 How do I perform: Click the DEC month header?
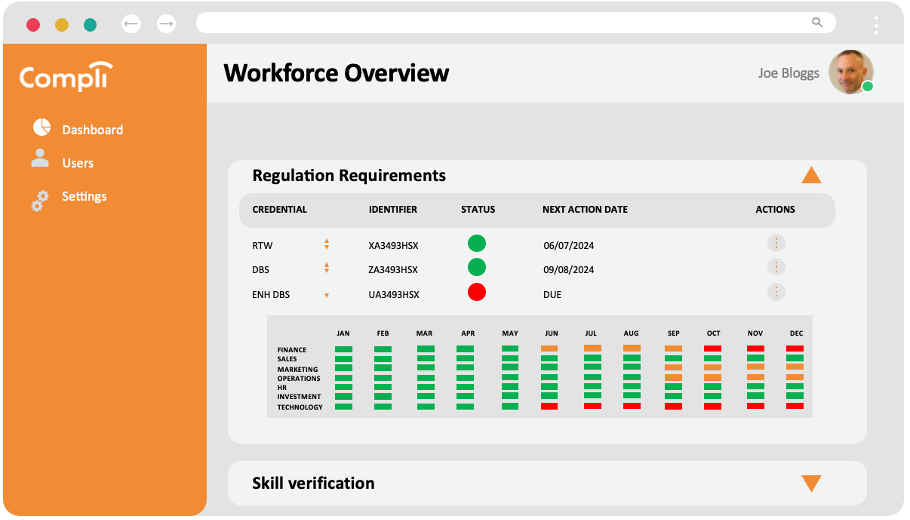point(796,334)
